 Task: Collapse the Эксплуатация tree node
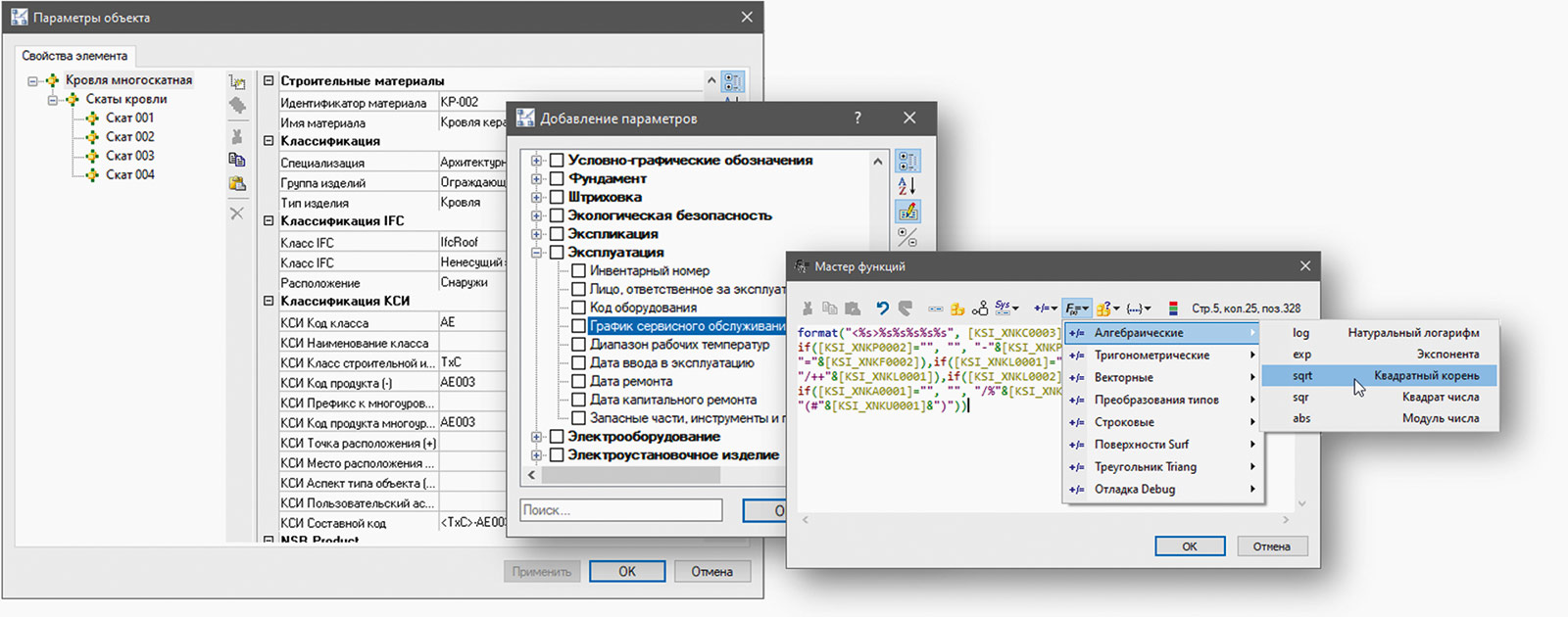pyautogui.click(x=536, y=253)
